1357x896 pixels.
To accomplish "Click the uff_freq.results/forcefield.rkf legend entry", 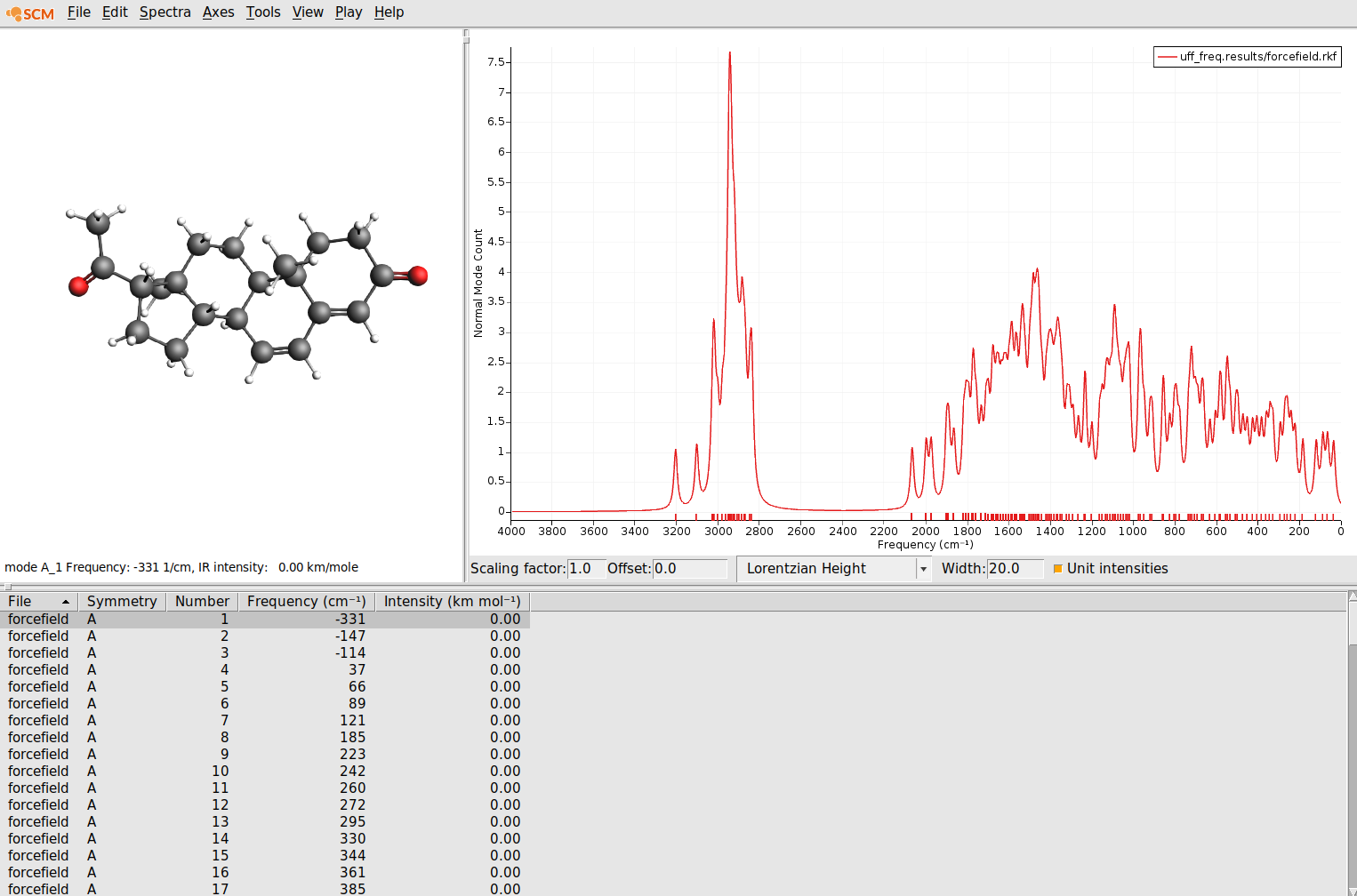I will (1248, 57).
